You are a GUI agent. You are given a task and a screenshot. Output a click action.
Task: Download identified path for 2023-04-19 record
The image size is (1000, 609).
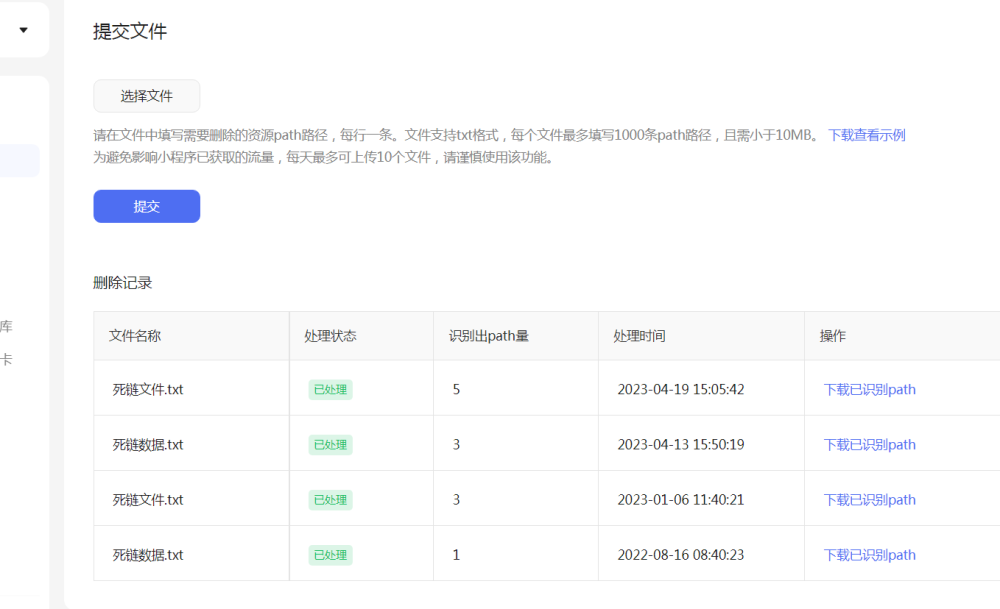click(869, 390)
